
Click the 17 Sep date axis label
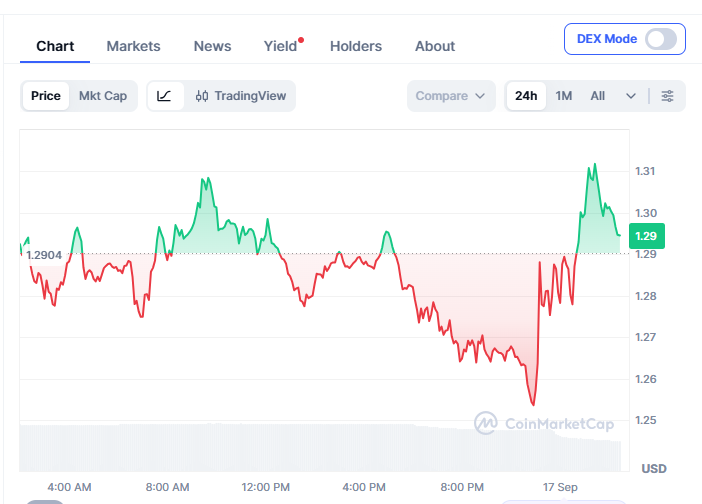[560, 487]
